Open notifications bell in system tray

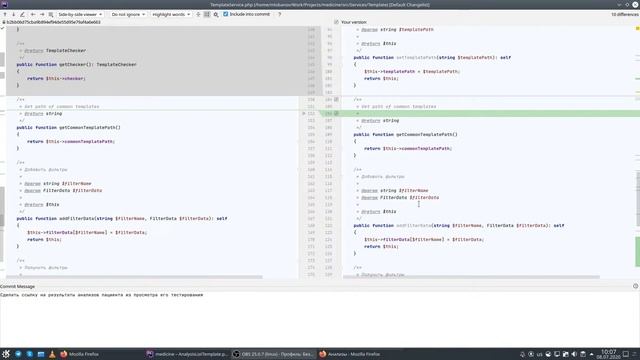[x=522, y=354]
